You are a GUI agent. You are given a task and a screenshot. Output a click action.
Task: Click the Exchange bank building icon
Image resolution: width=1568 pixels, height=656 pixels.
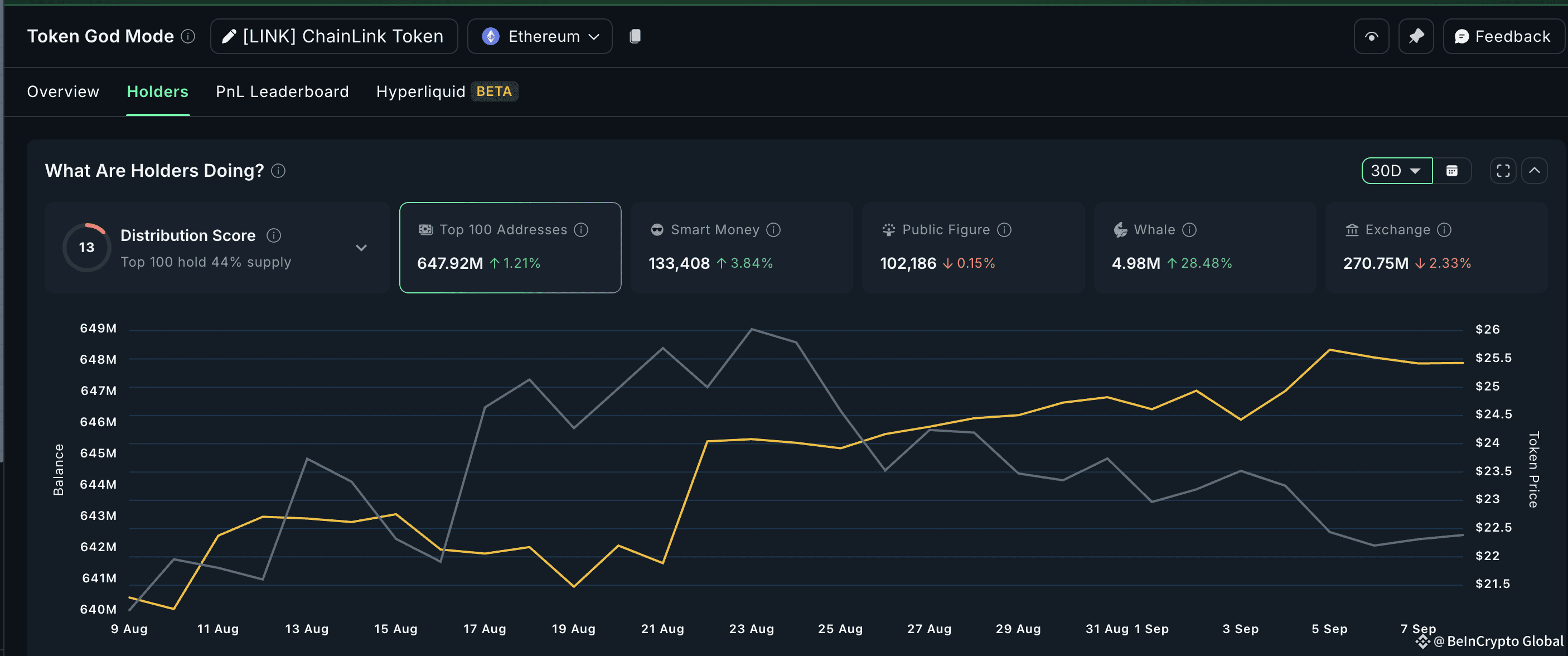1352,230
